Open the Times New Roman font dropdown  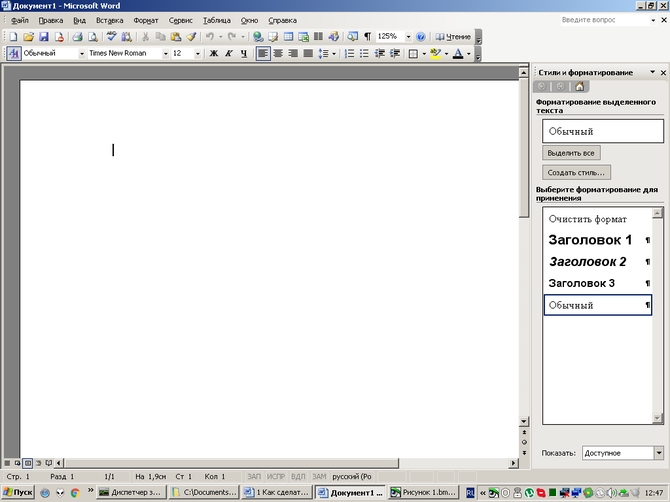pyautogui.click(x=165, y=53)
